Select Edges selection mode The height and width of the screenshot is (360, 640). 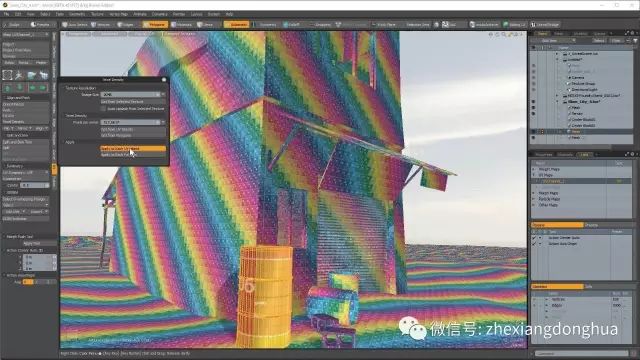click(126, 24)
